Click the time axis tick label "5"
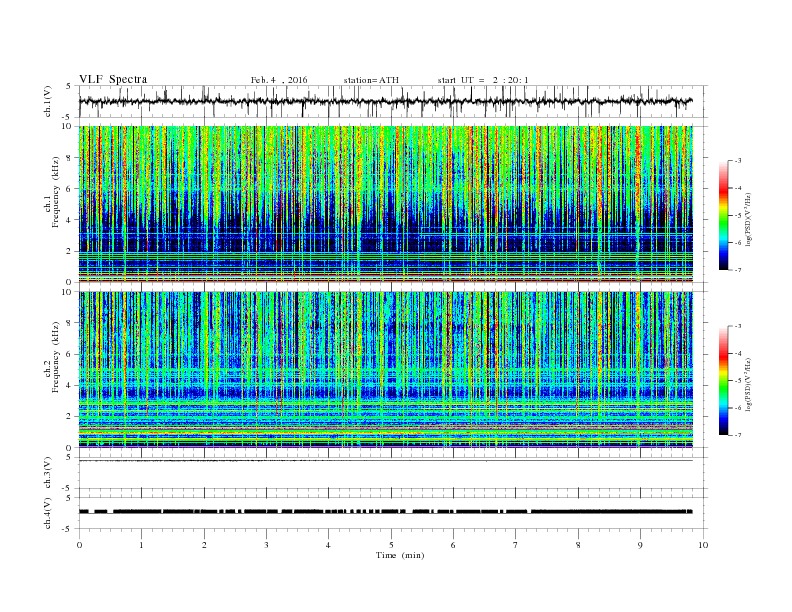The height and width of the screenshot is (612, 792). click(391, 545)
